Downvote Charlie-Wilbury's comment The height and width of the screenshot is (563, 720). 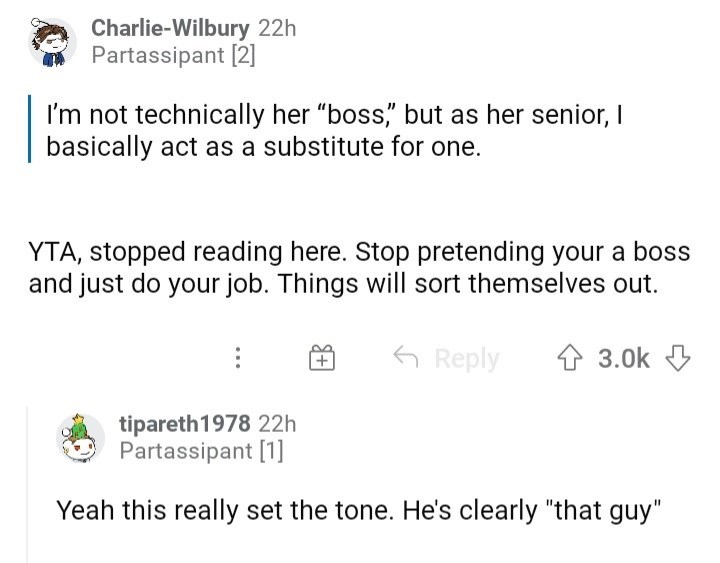point(677,358)
